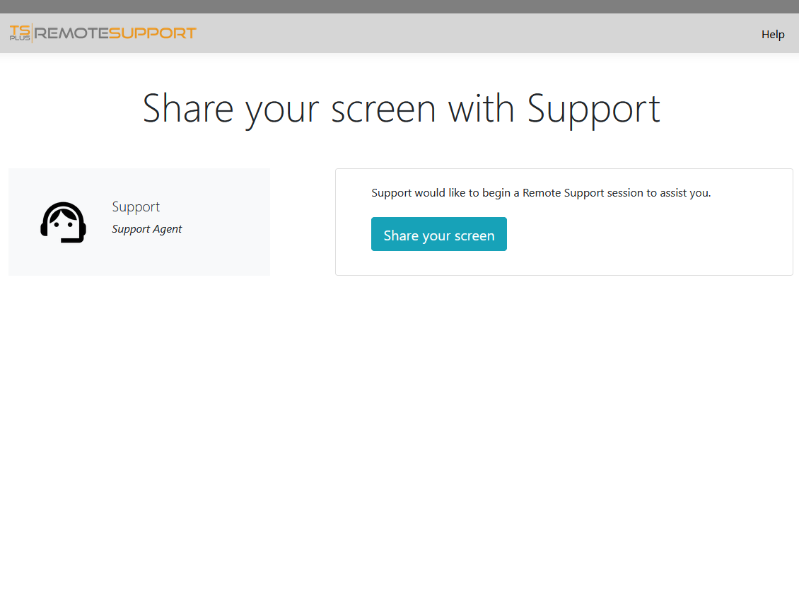The width and height of the screenshot is (800, 600).
Task: Click the teal Share your screen button
Action: [439, 234]
